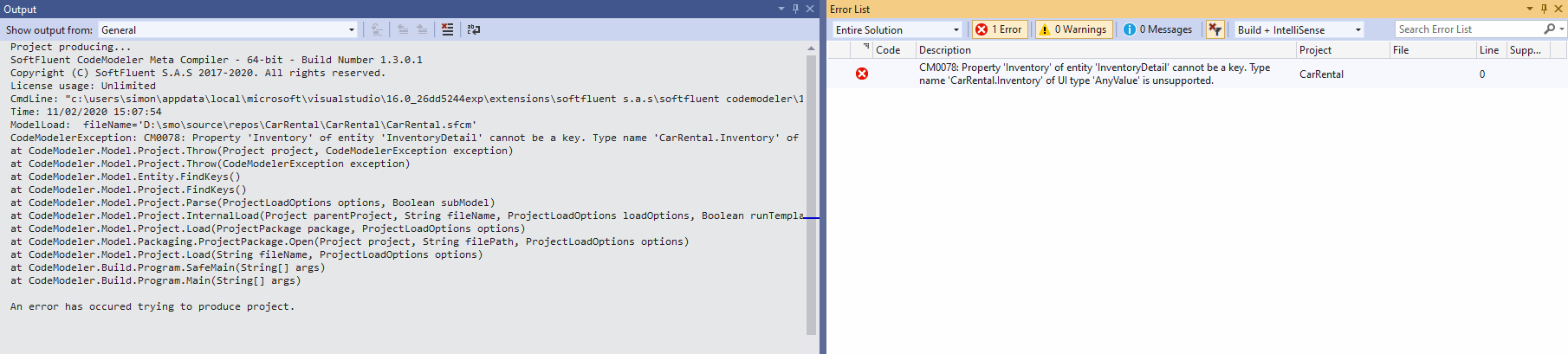
Task: Pin the Error List panel
Action: coord(1544,9)
